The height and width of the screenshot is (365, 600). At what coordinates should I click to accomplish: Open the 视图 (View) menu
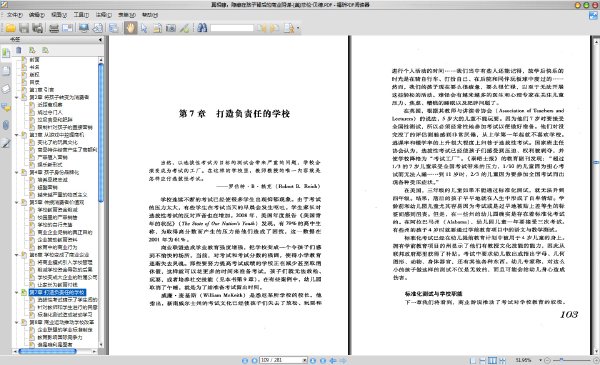tap(59, 15)
